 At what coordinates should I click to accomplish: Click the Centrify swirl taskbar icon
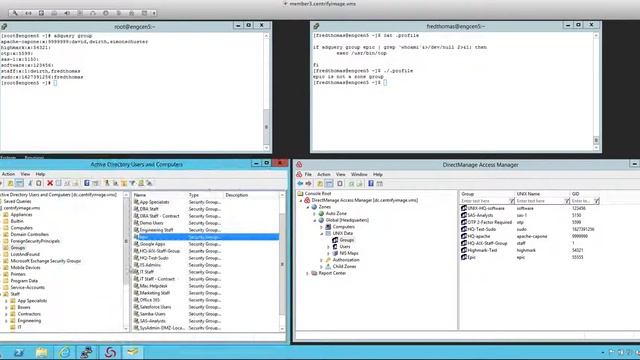[x=110, y=352]
